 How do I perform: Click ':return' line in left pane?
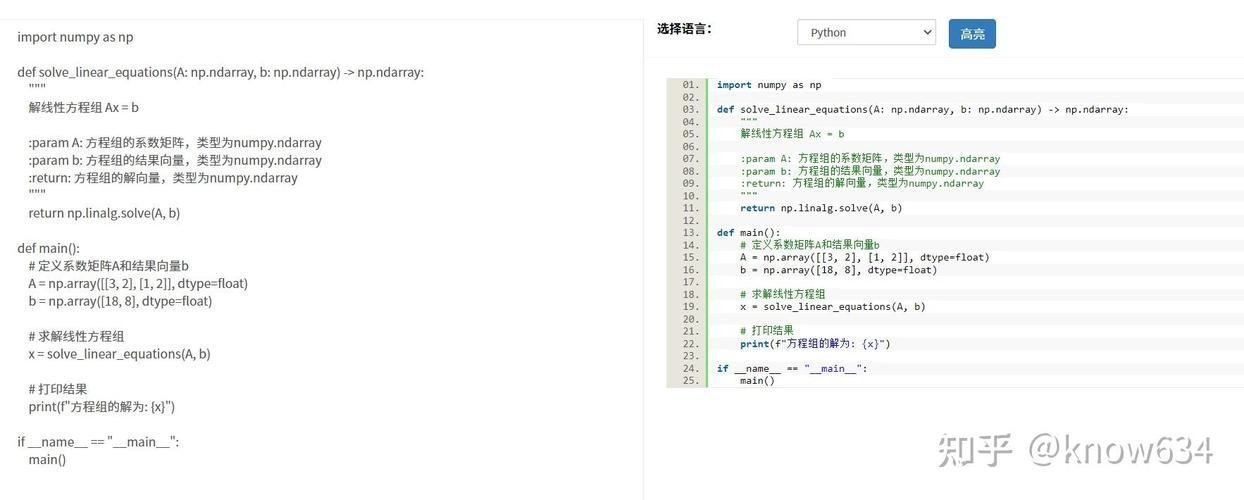click(x=163, y=178)
